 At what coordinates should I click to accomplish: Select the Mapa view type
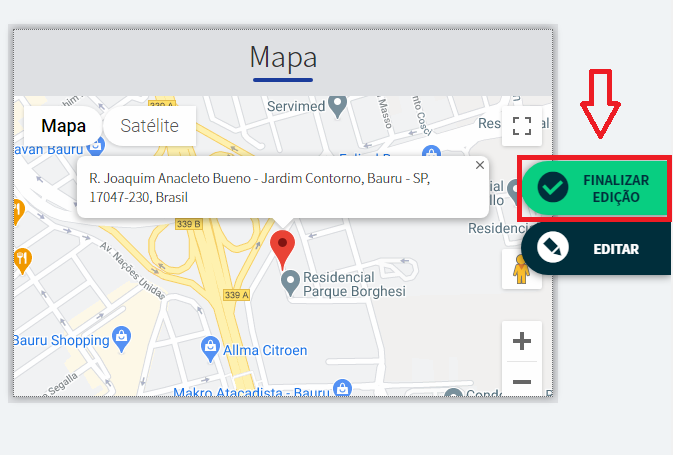[x=63, y=126]
